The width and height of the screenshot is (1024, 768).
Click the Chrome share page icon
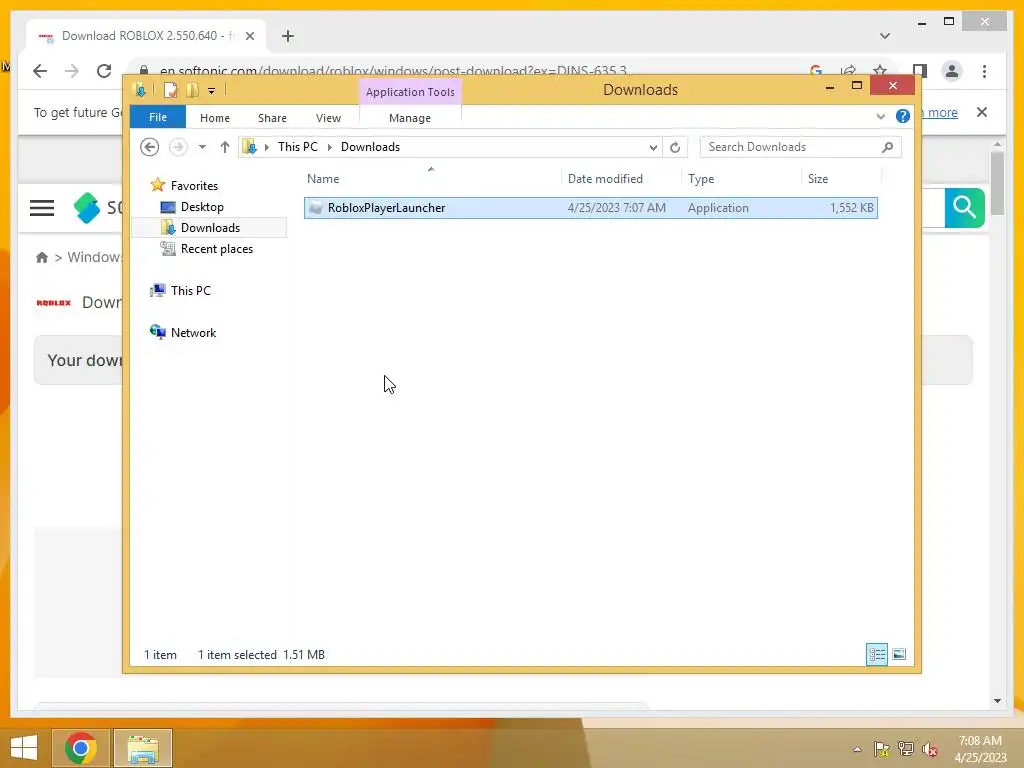tap(848, 71)
